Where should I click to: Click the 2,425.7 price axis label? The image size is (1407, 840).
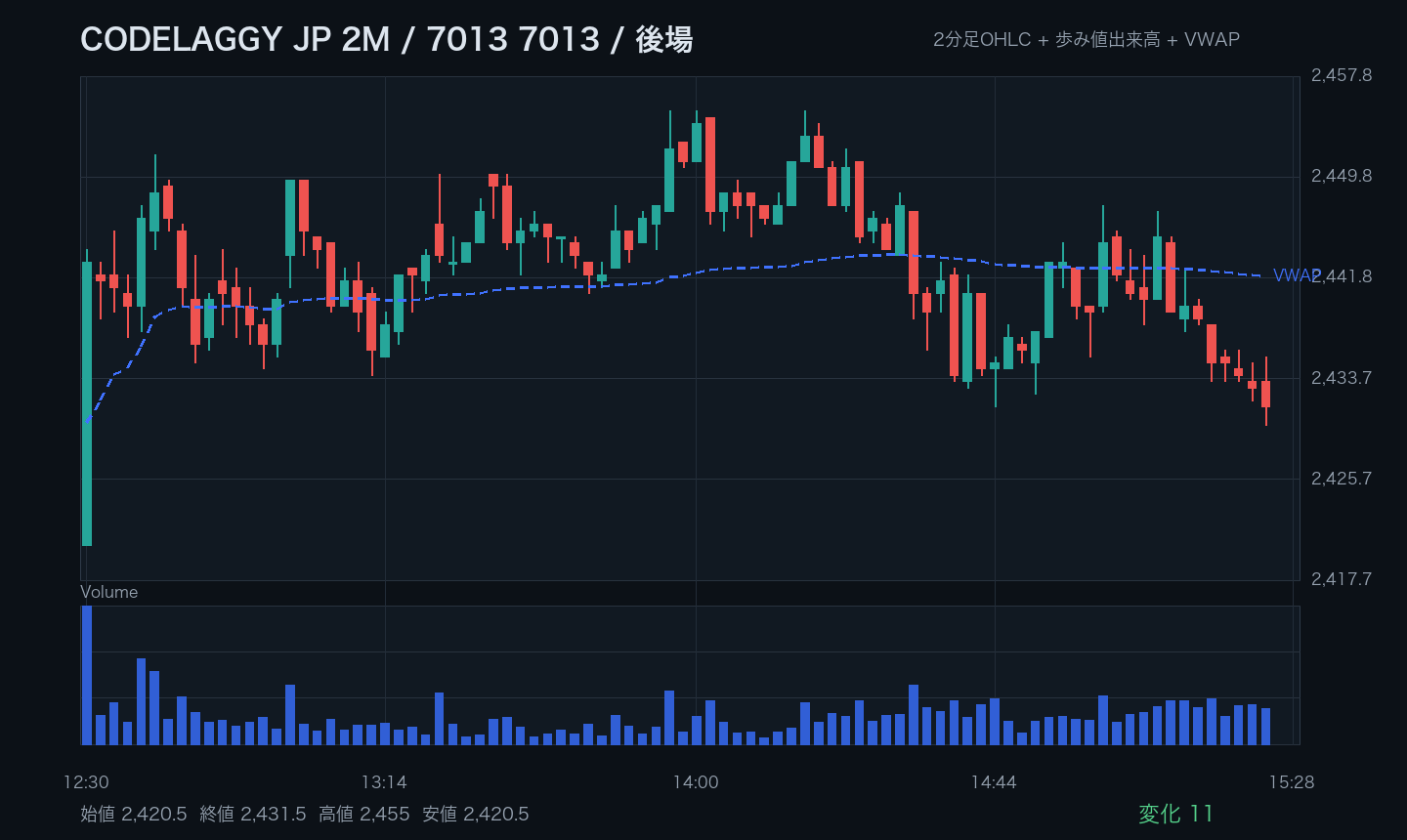click(1342, 479)
